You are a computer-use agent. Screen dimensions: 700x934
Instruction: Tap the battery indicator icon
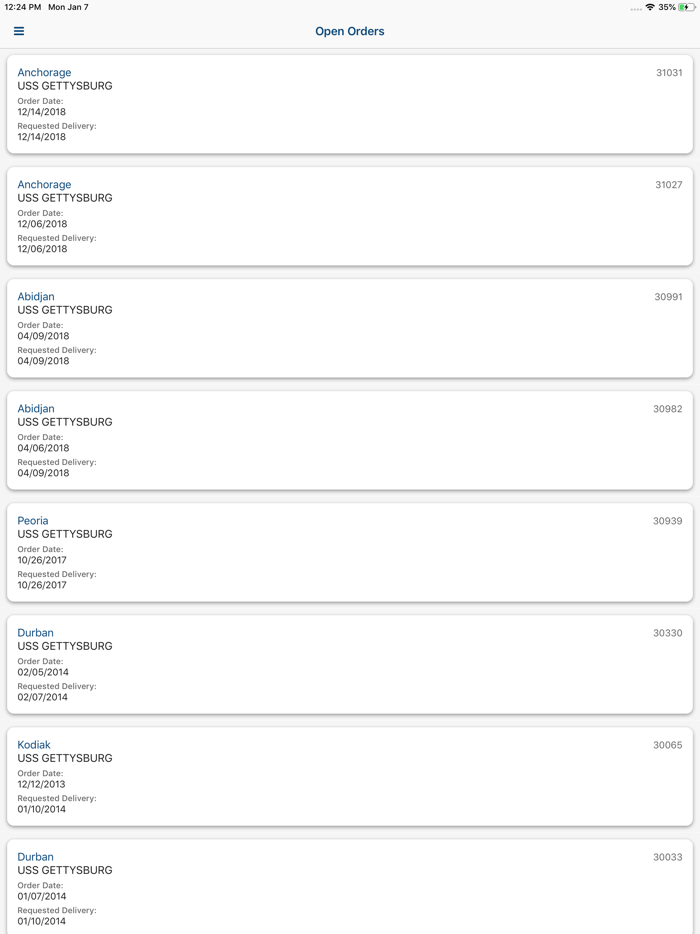686,7
